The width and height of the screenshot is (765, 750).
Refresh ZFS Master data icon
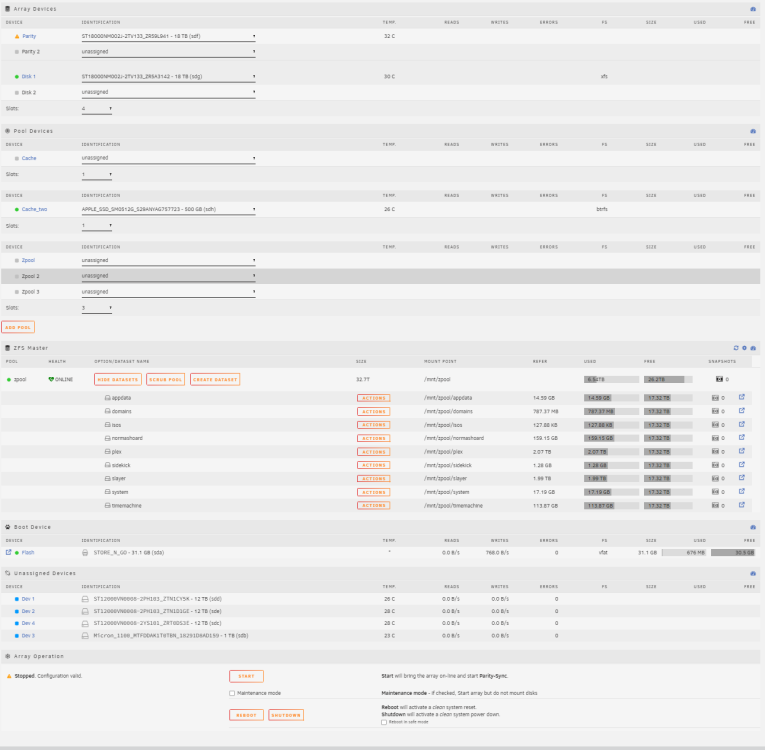point(736,348)
